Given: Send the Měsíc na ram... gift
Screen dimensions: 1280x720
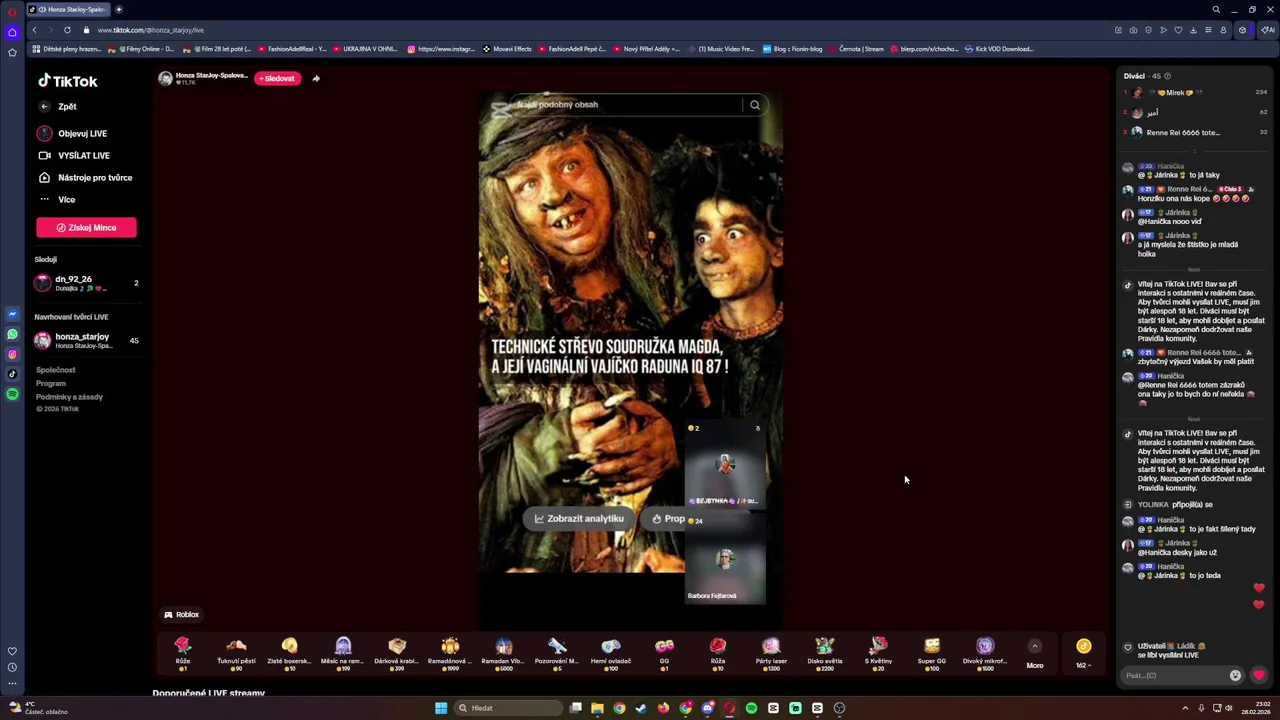Looking at the screenshot, I should pyautogui.click(x=343, y=654).
